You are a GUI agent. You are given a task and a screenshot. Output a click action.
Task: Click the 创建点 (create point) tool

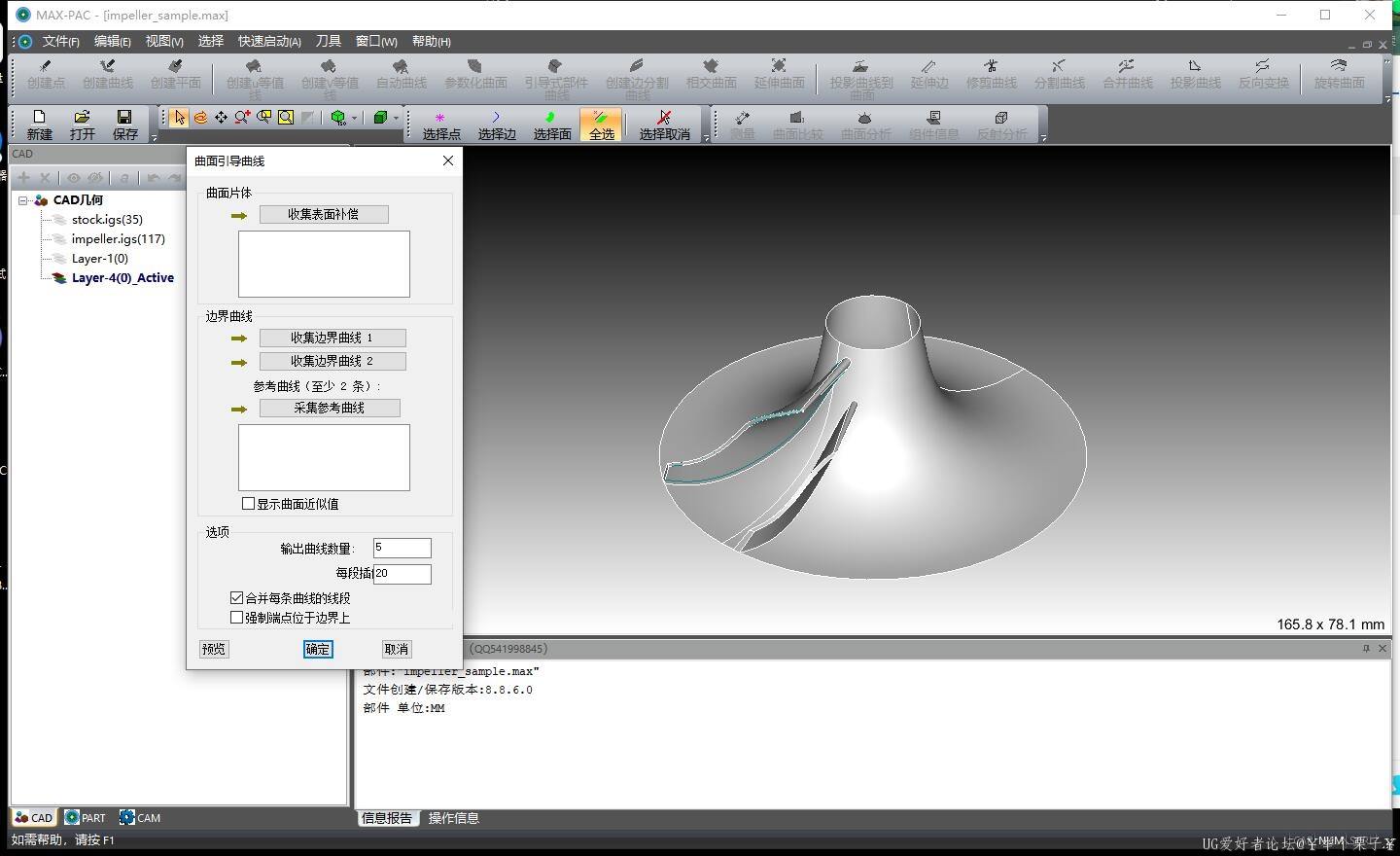coord(46,75)
